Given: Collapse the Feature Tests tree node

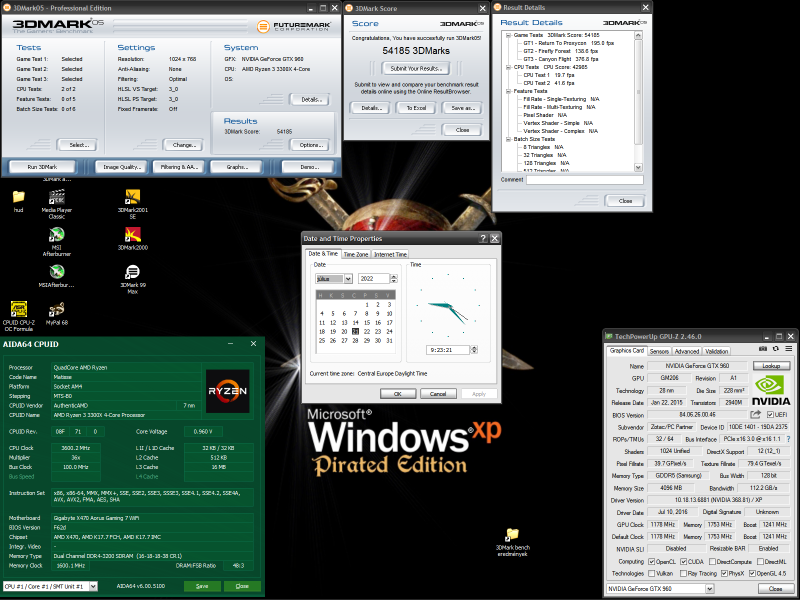Looking at the screenshot, I should point(508,91).
